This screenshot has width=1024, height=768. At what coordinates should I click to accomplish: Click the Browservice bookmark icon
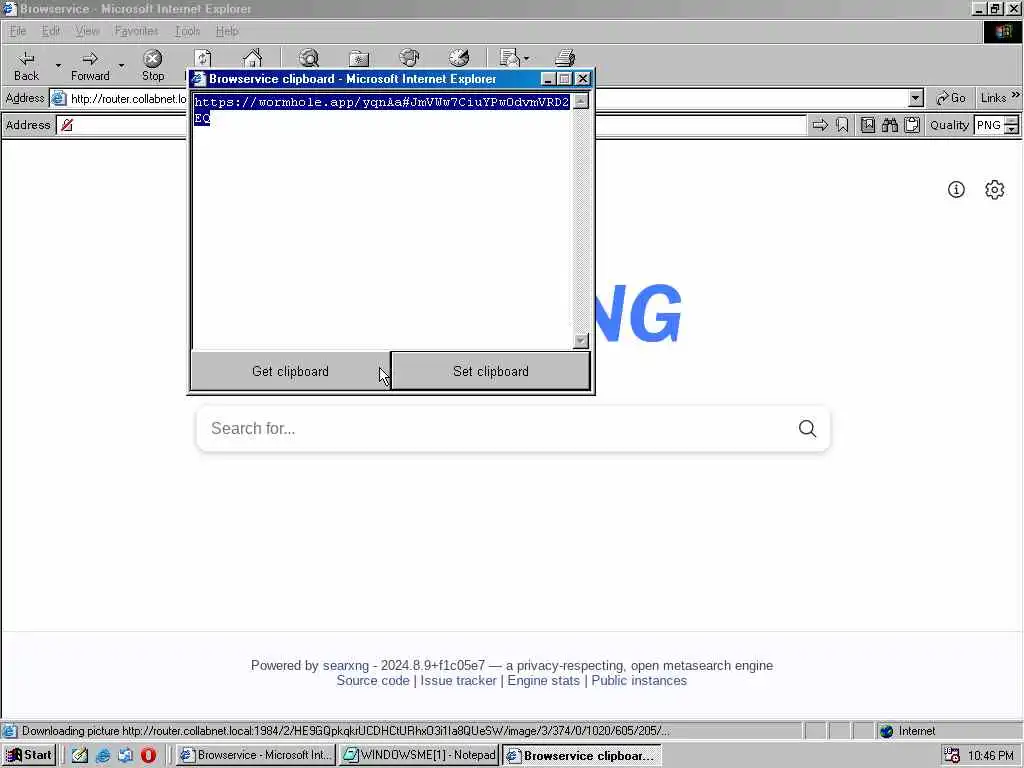point(842,125)
